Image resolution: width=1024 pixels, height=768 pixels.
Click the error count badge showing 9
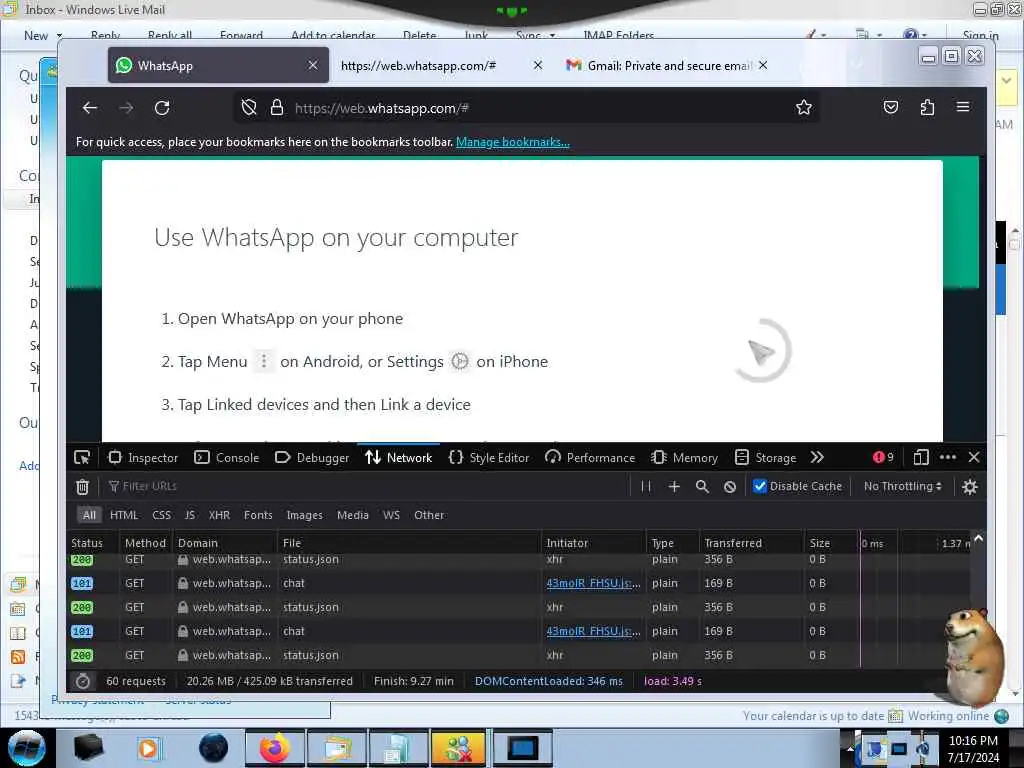(x=883, y=457)
